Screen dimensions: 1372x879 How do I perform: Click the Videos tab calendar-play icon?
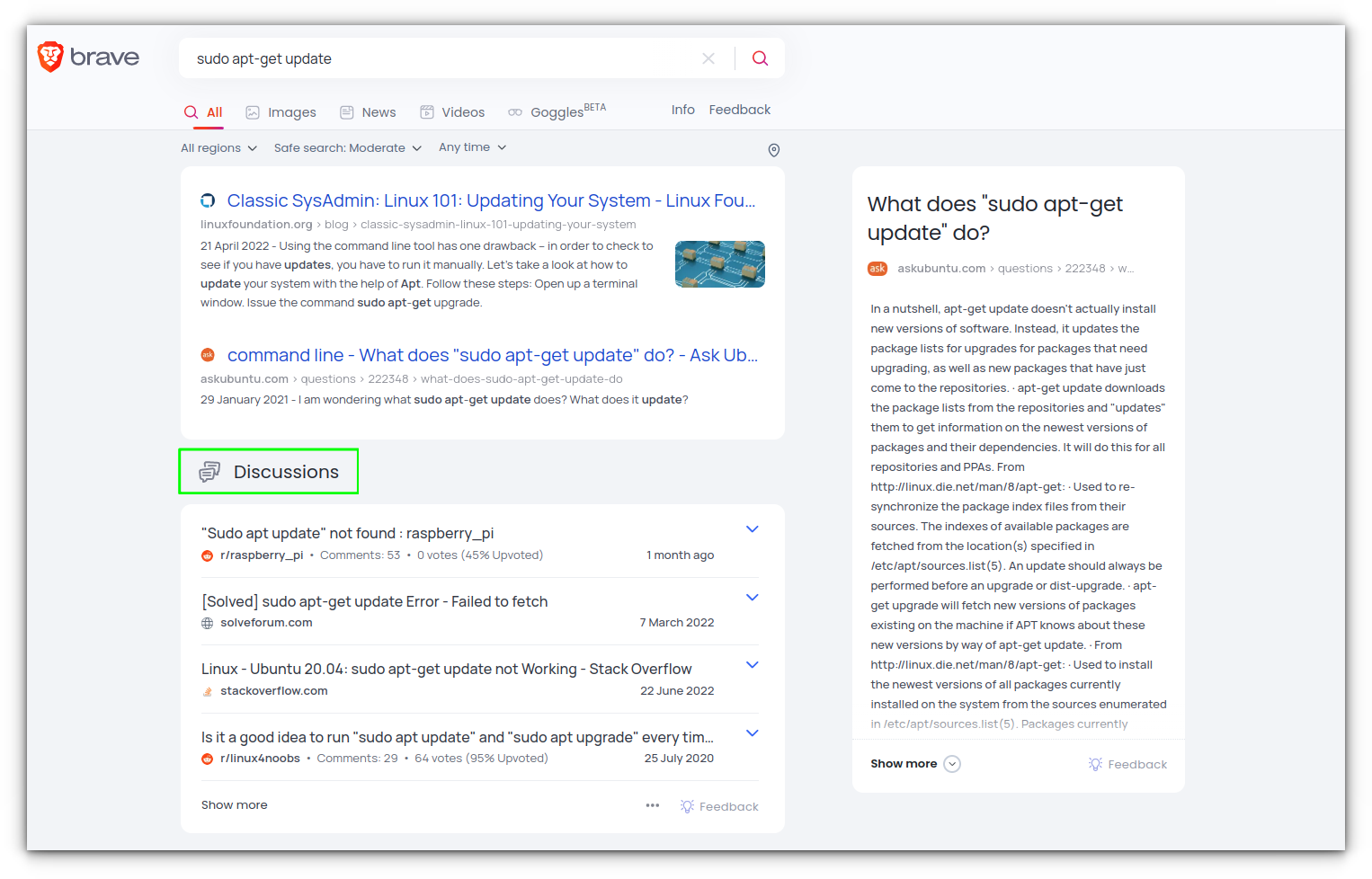[x=427, y=112]
